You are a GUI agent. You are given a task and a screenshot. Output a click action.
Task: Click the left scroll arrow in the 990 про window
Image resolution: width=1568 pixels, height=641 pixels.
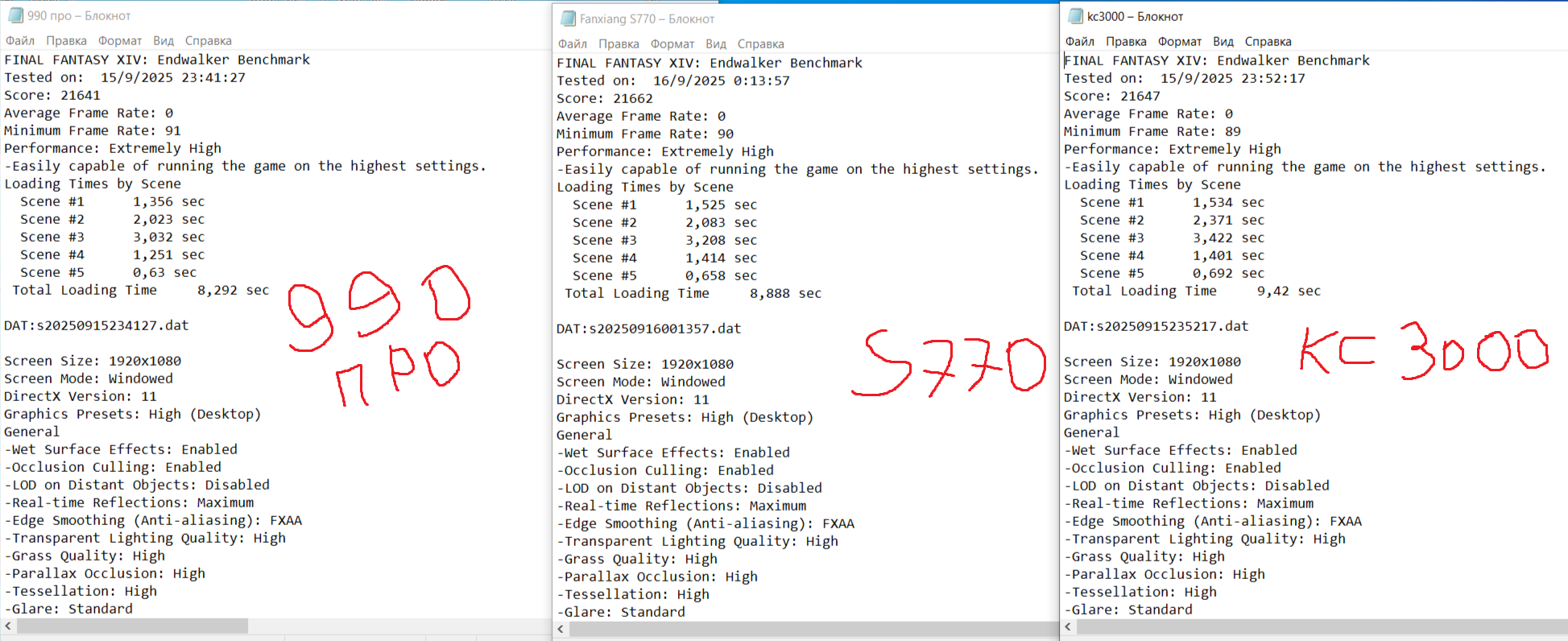[x=8, y=626]
